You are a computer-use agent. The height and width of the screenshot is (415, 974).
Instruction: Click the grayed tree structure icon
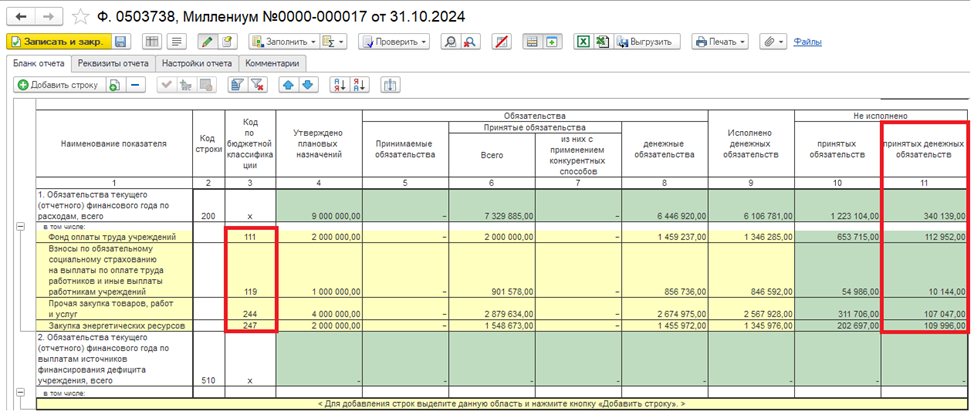point(185,85)
